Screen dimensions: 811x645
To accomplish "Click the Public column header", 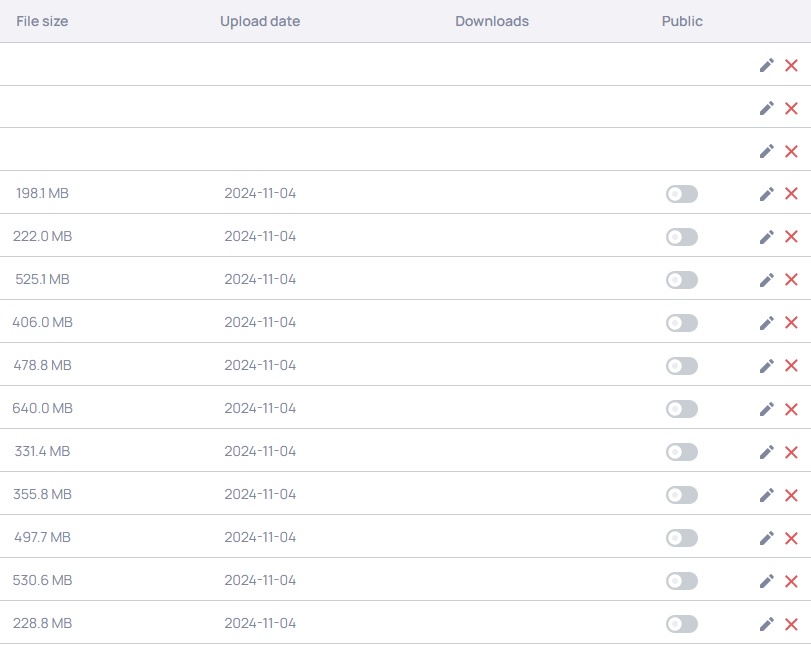I will point(682,21).
